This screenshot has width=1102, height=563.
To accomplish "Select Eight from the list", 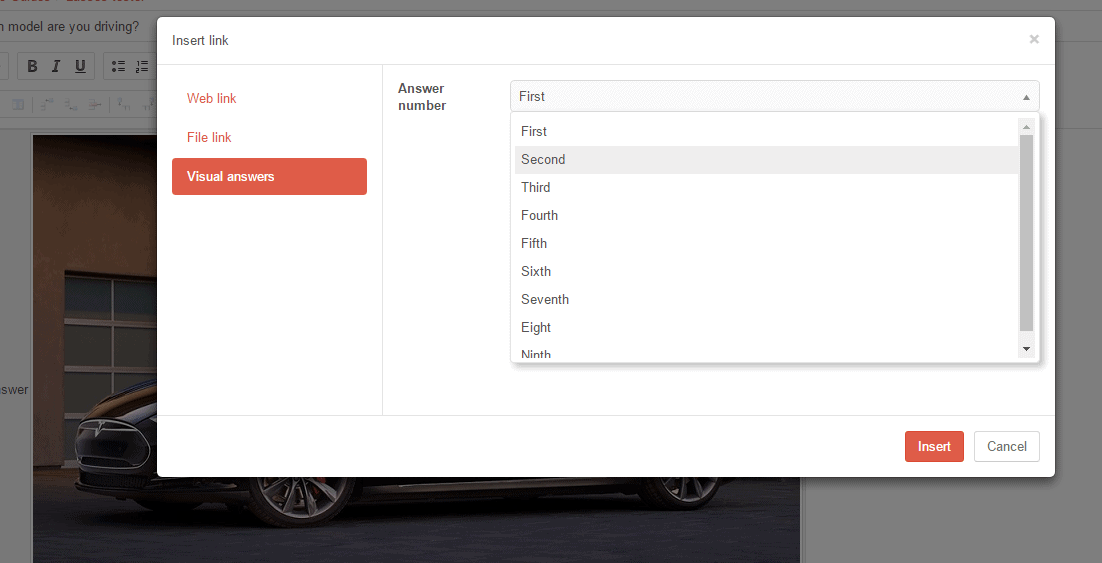I will [x=766, y=328].
